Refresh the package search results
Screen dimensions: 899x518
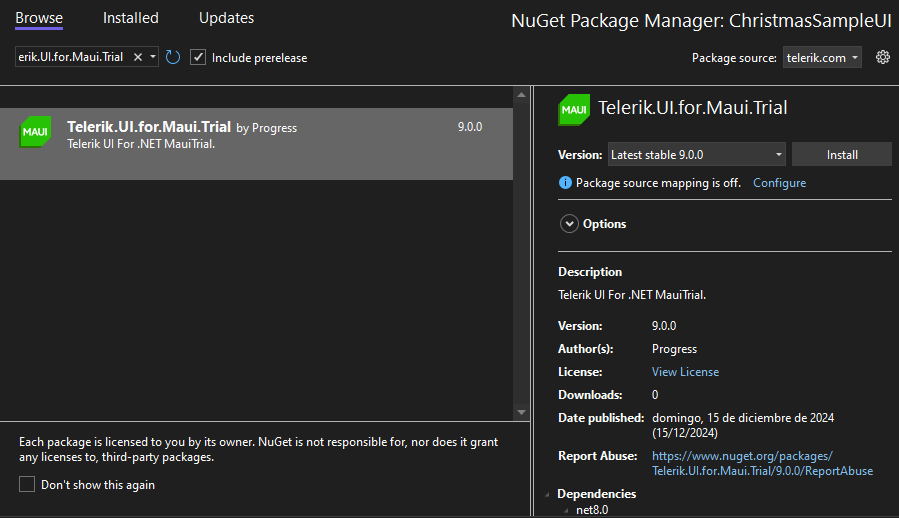tap(173, 57)
